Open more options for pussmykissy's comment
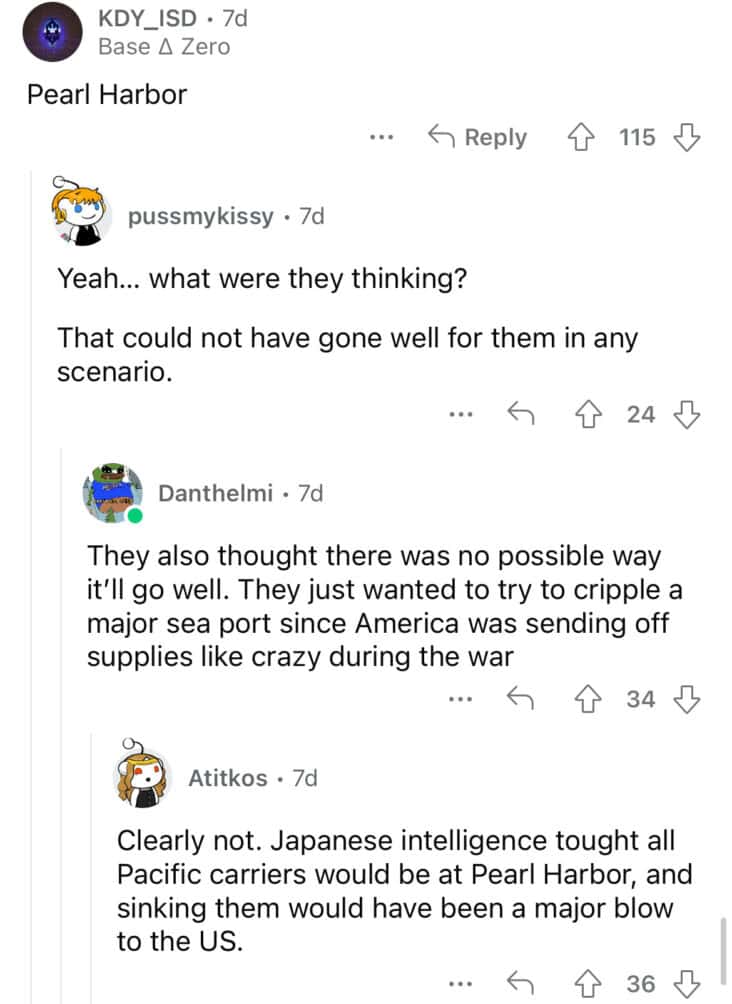Viewport: 732px width, 1004px height. [461, 414]
